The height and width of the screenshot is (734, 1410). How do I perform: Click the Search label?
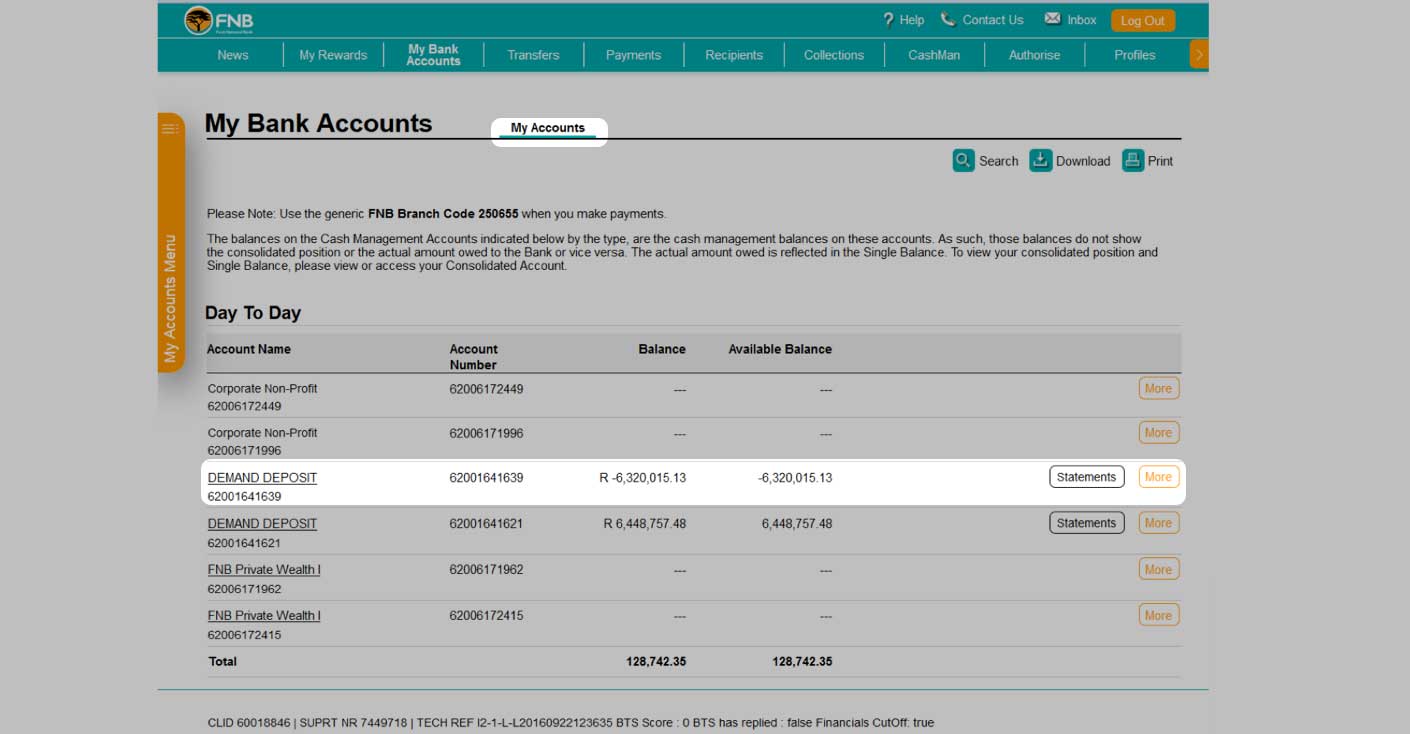998,161
